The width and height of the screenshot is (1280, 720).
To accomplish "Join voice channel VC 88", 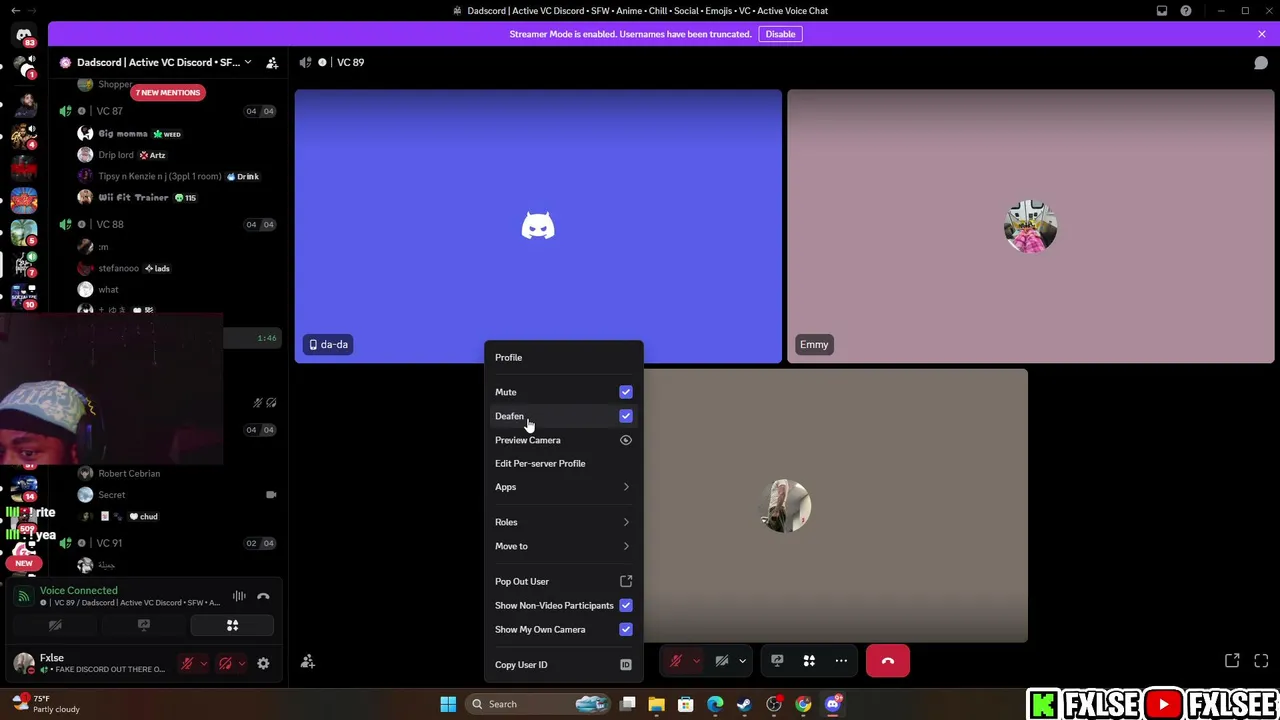I will [166, 224].
